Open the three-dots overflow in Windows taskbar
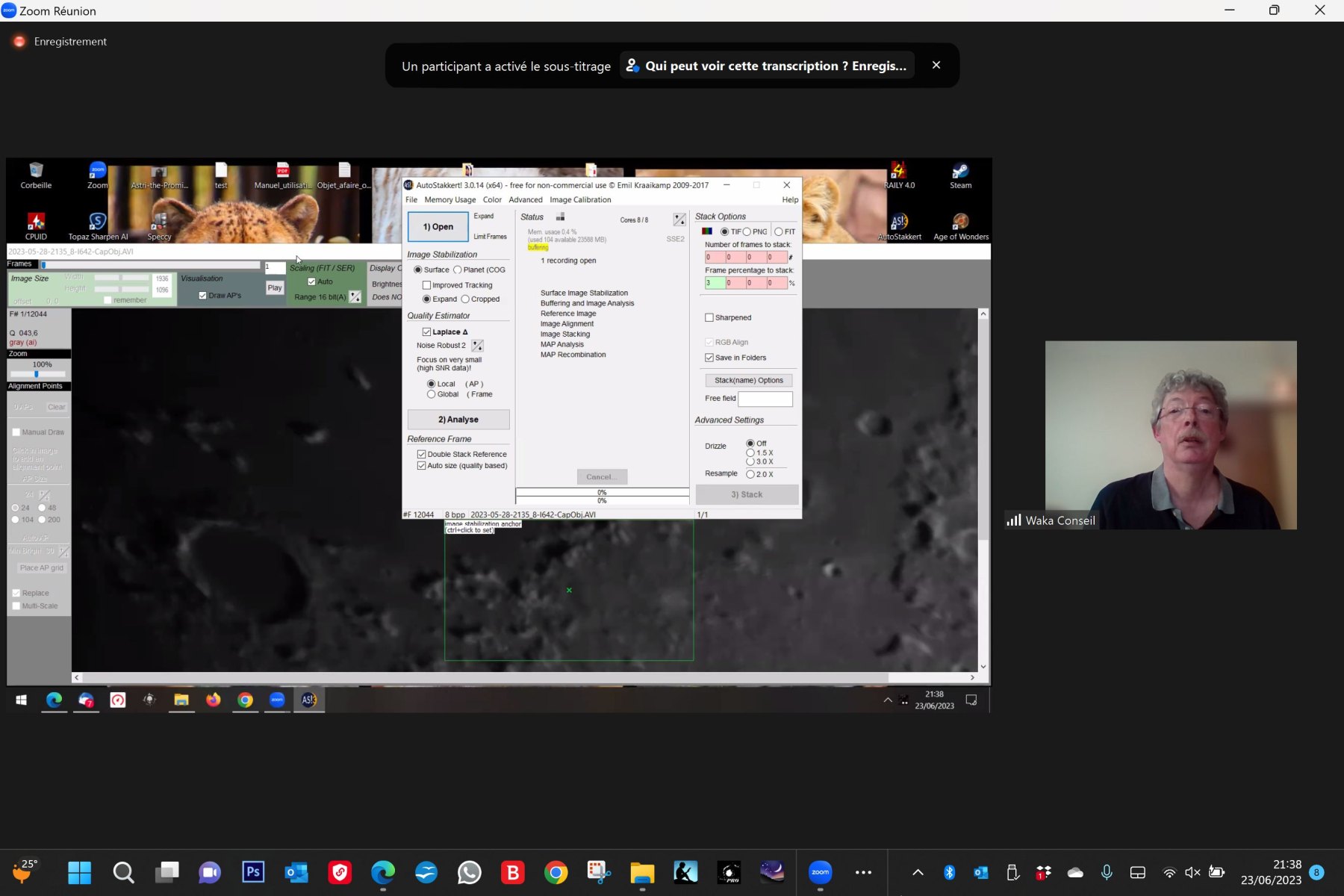This screenshot has height=896, width=1344. coord(863,872)
